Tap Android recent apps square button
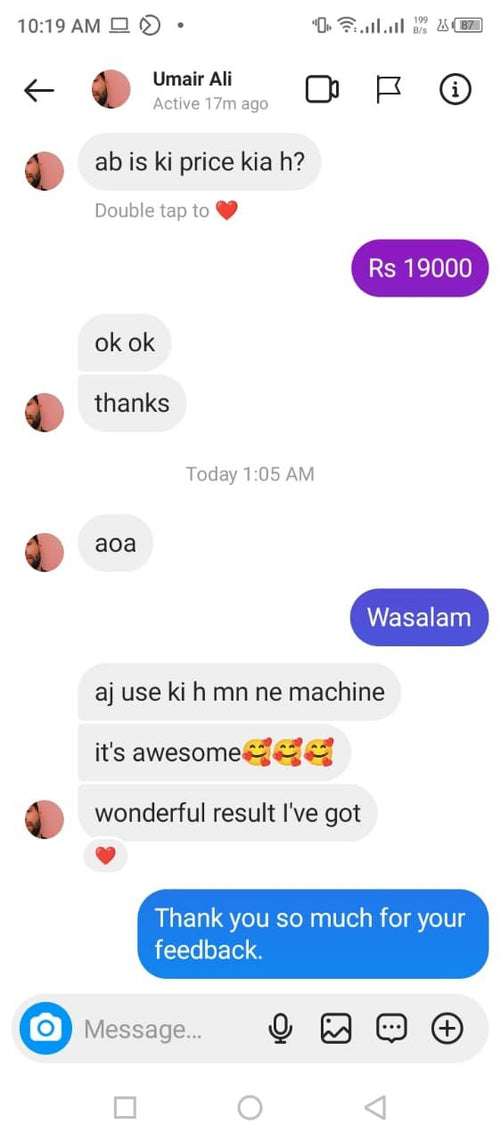The width and height of the screenshot is (500, 1141). [125, 1108]
